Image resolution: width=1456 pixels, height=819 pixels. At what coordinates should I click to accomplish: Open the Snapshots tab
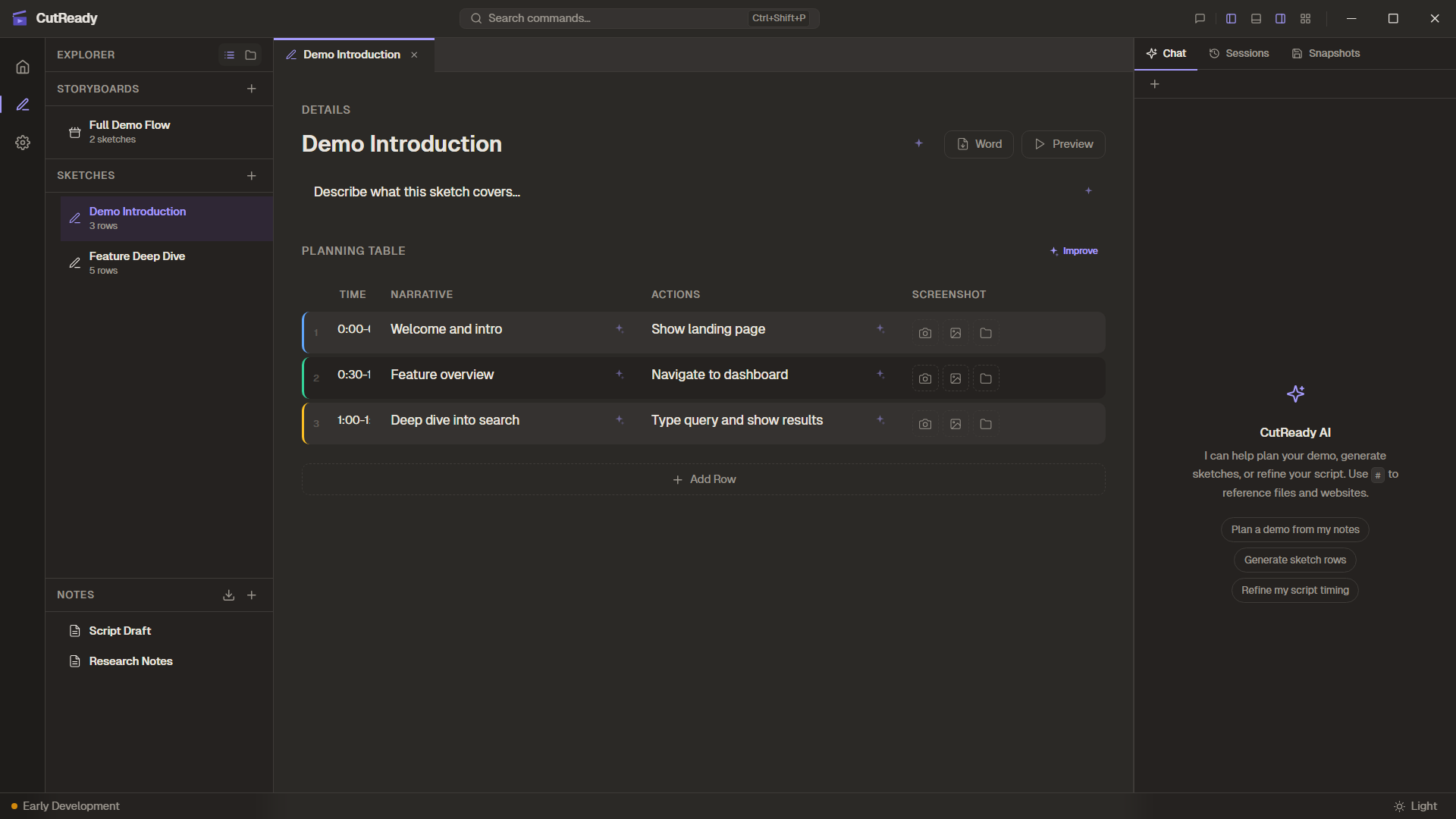[x=1326, y=53]
